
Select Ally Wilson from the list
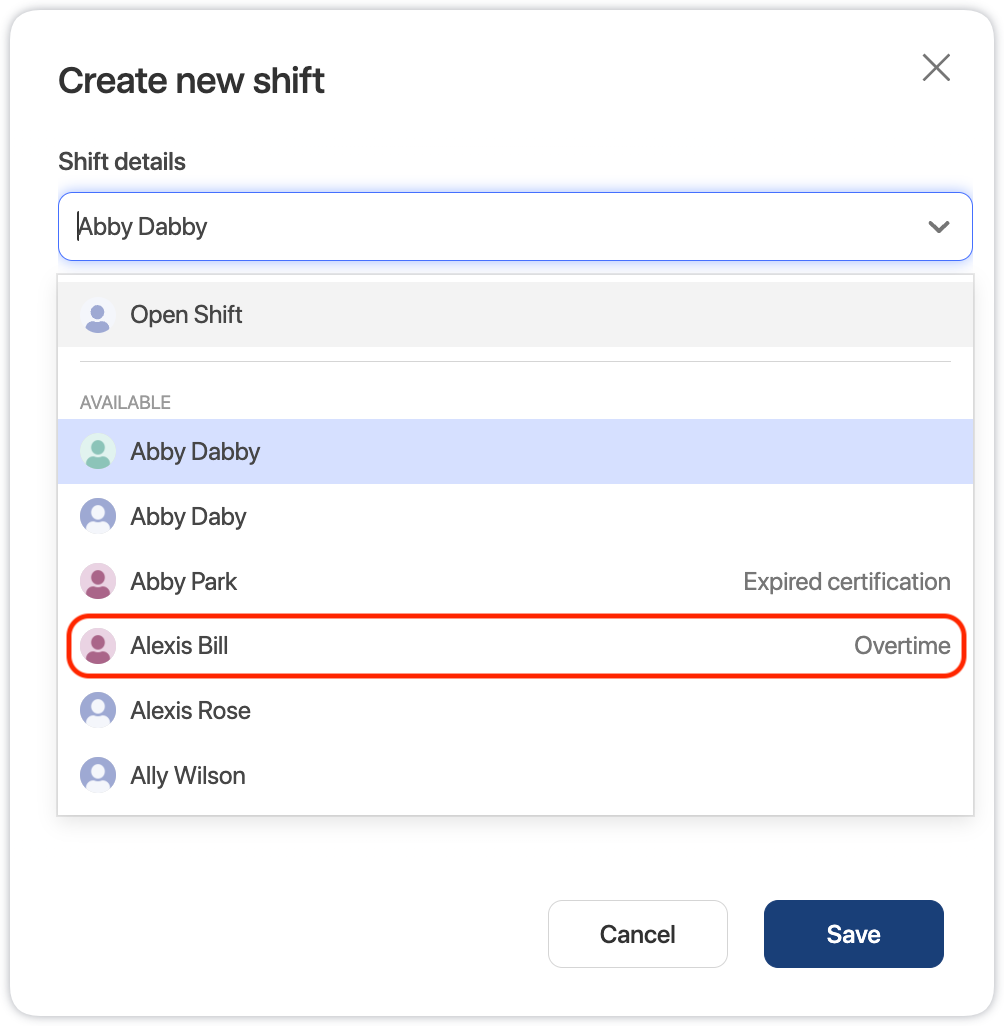pos(515,775)
